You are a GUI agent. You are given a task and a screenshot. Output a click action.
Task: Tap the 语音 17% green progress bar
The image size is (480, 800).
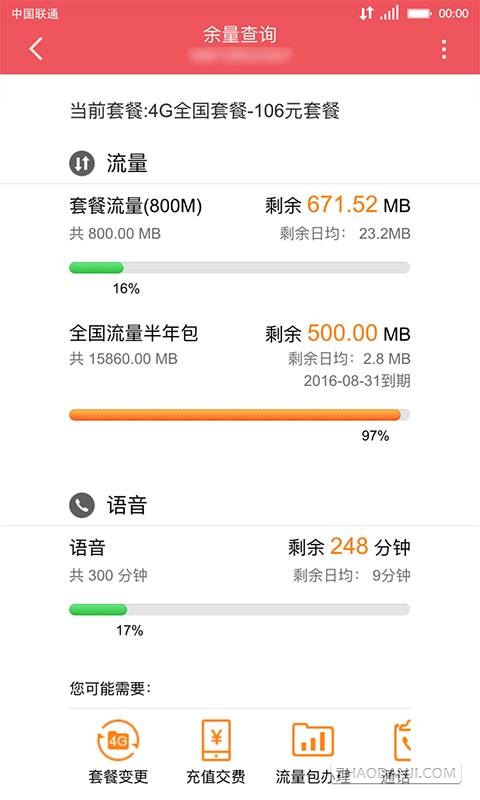click(x=240, y=609)
